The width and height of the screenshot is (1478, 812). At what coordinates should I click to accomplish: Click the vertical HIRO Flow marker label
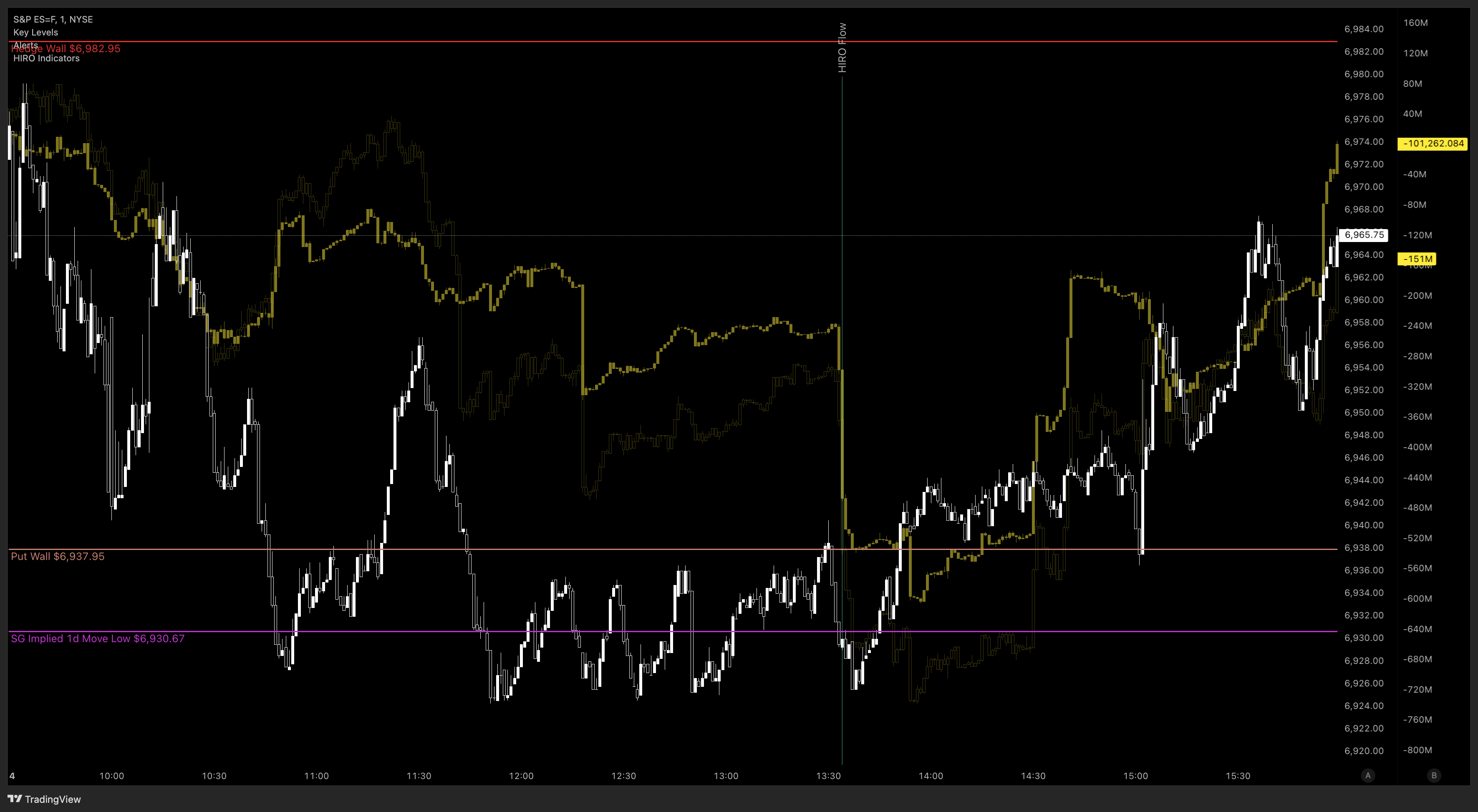click(x=842, y=48)
